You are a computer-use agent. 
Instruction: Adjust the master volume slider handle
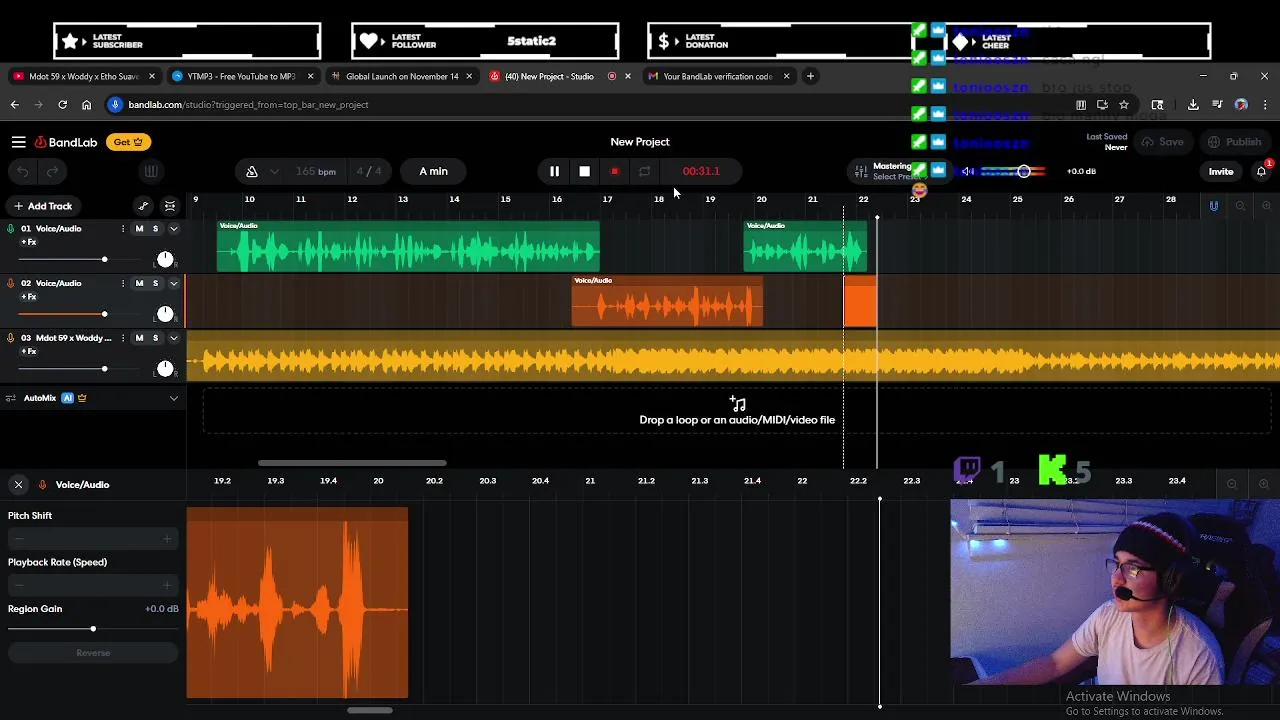click(x=1024, y=171)
